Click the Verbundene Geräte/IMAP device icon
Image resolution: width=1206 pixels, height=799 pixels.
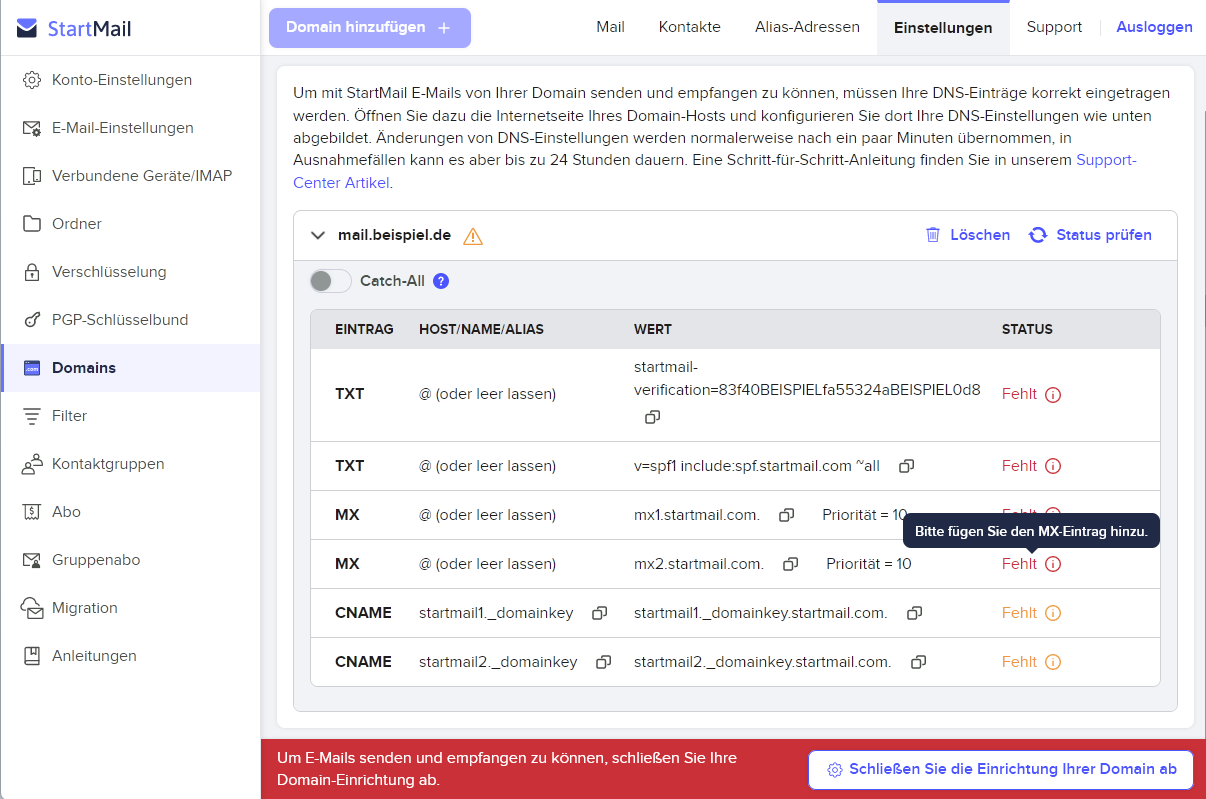tap(32, 176)
